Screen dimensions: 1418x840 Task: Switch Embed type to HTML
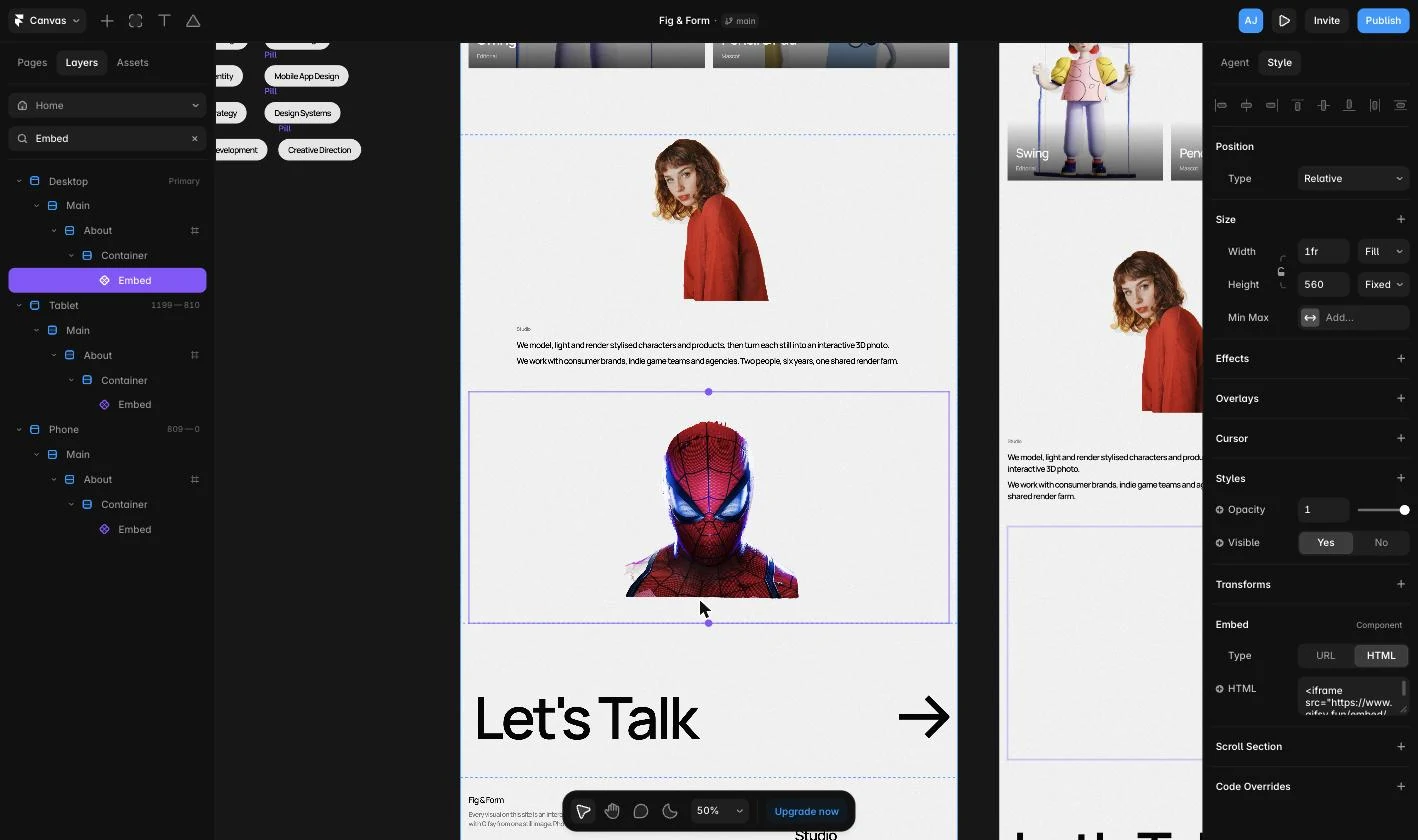1381,655
